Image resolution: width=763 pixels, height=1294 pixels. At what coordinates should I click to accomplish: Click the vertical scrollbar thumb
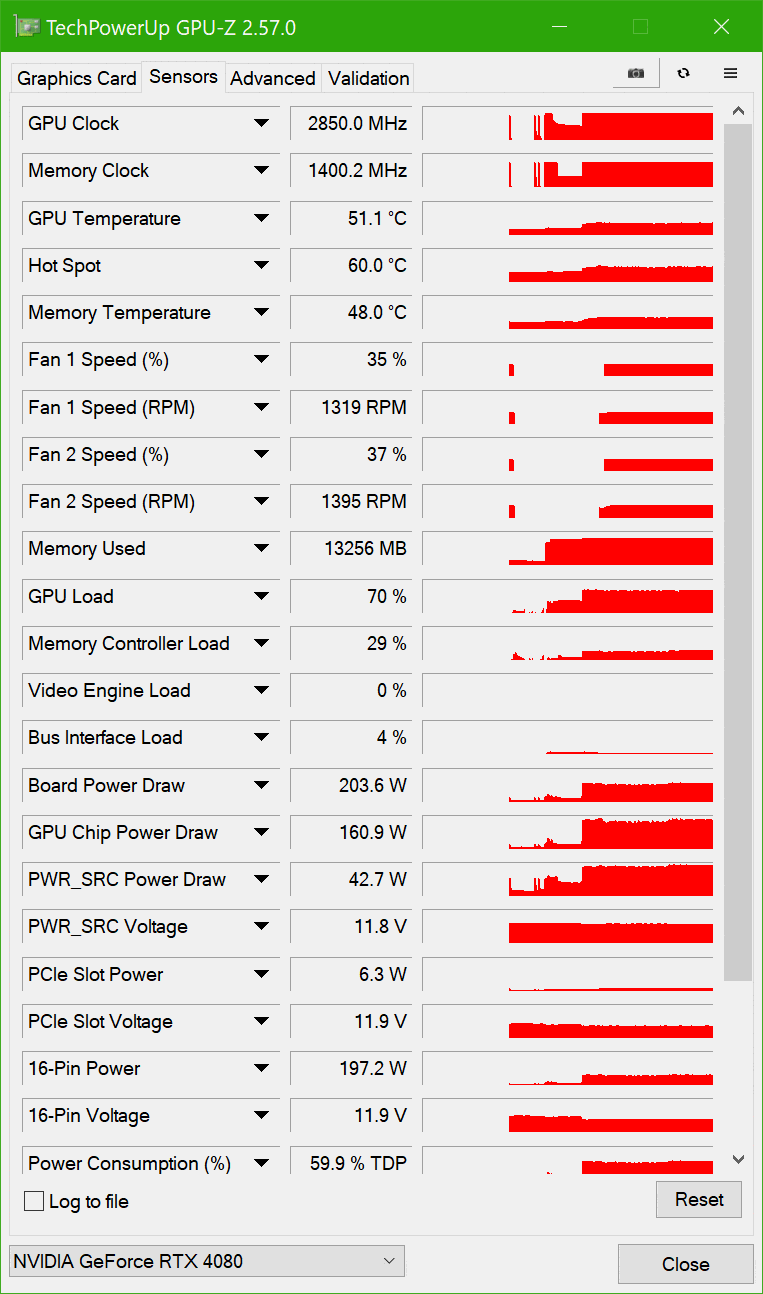(738, 550)
